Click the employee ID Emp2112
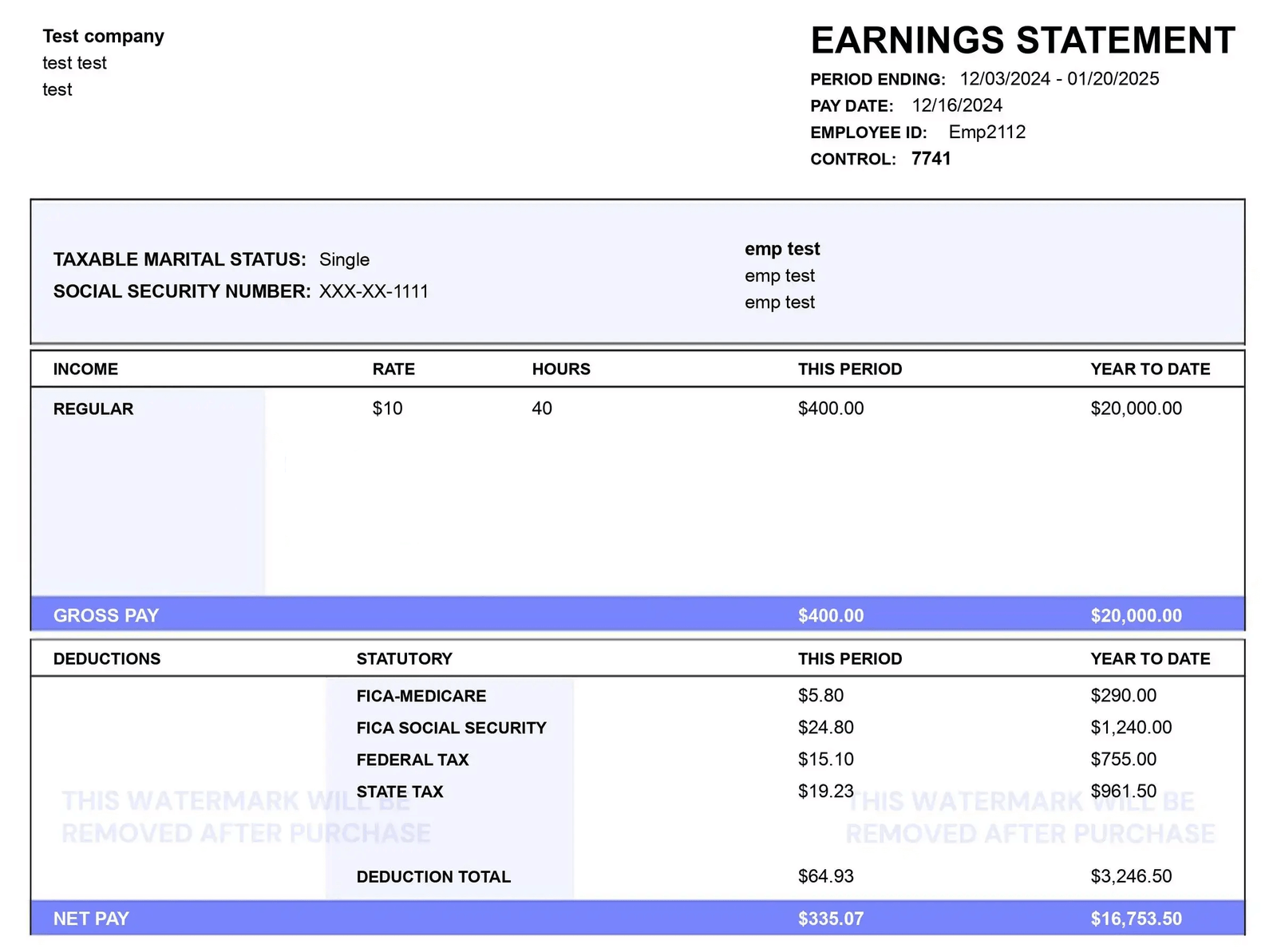The width and height of the screenshot is (1277, 952). tap(986, 132)
